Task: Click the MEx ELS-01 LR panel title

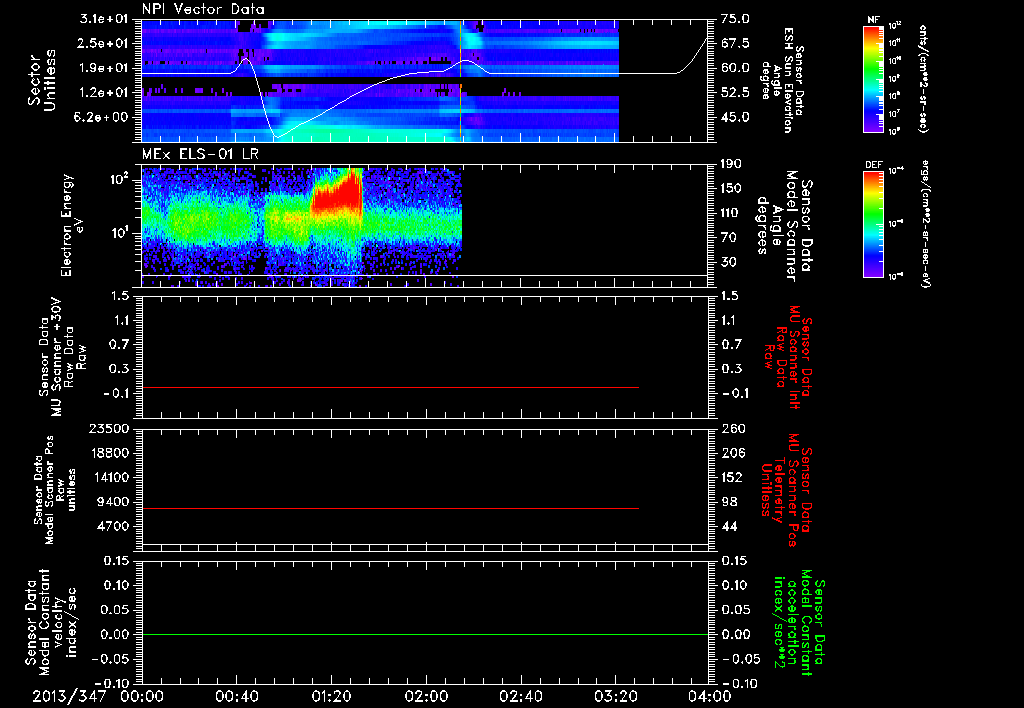Action: (x=200, y=155)
